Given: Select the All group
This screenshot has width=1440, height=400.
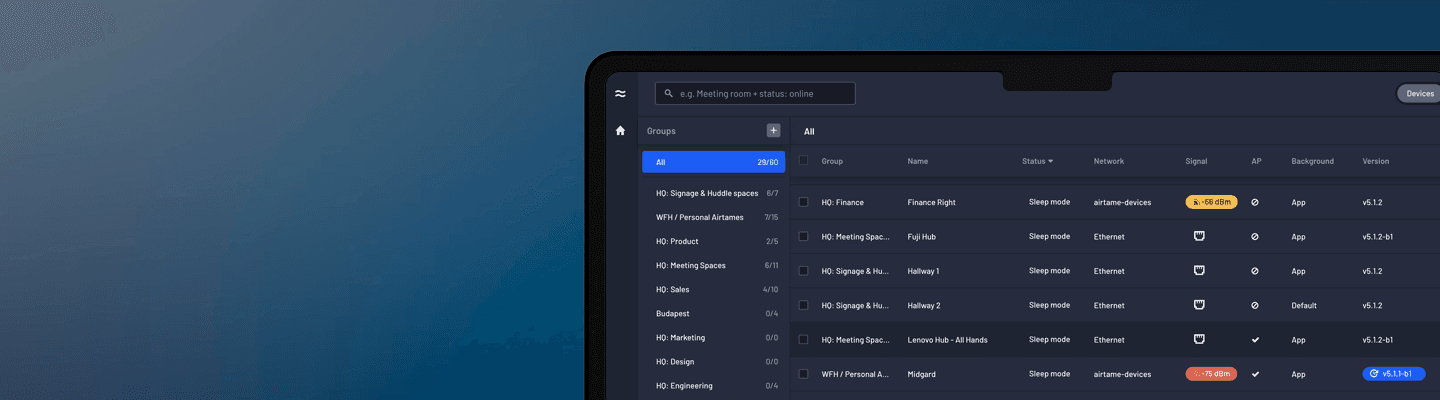Looking at the screenshot, I should pos(713,162).
